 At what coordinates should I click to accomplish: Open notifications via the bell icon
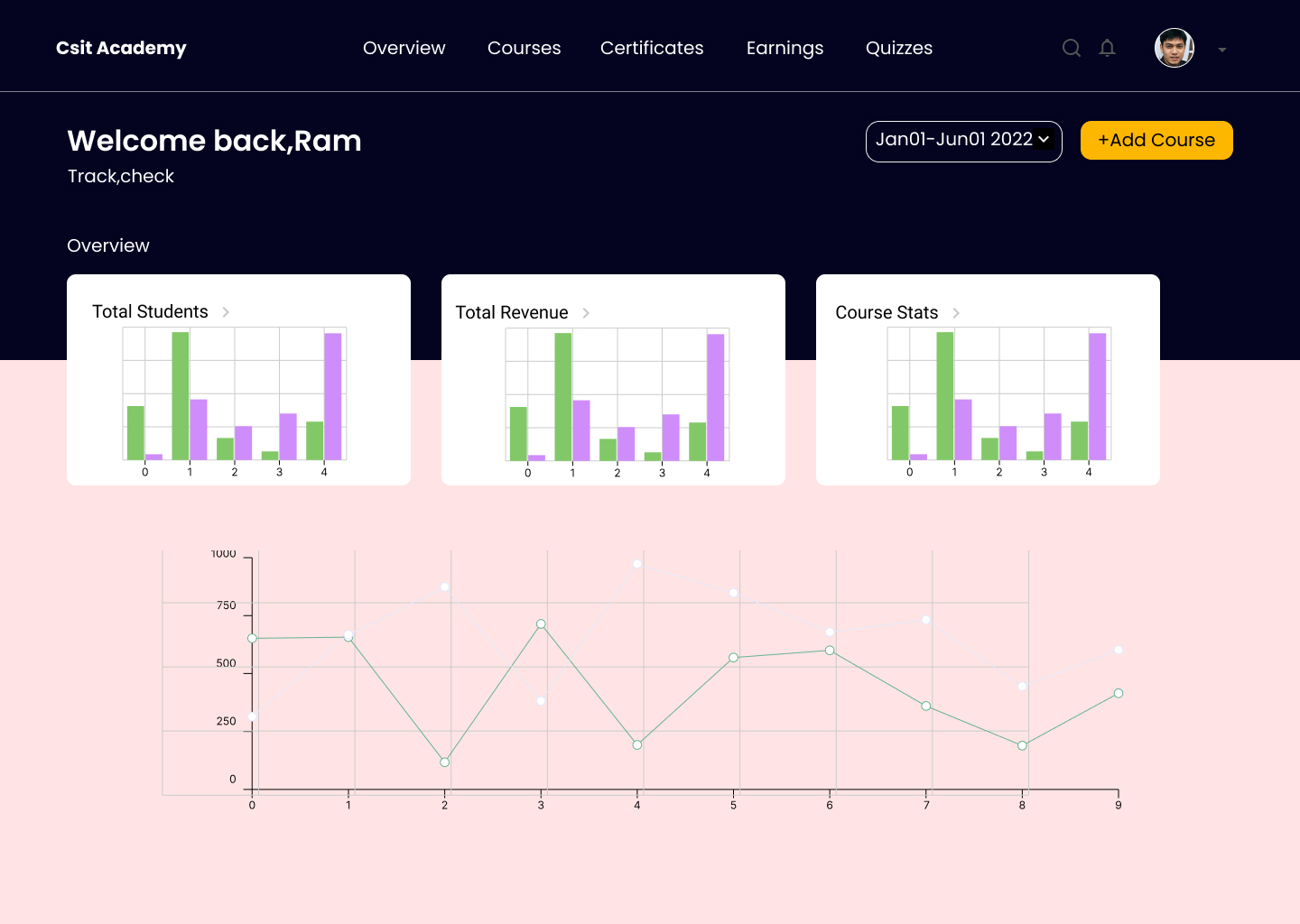(x=1108, y=48)
